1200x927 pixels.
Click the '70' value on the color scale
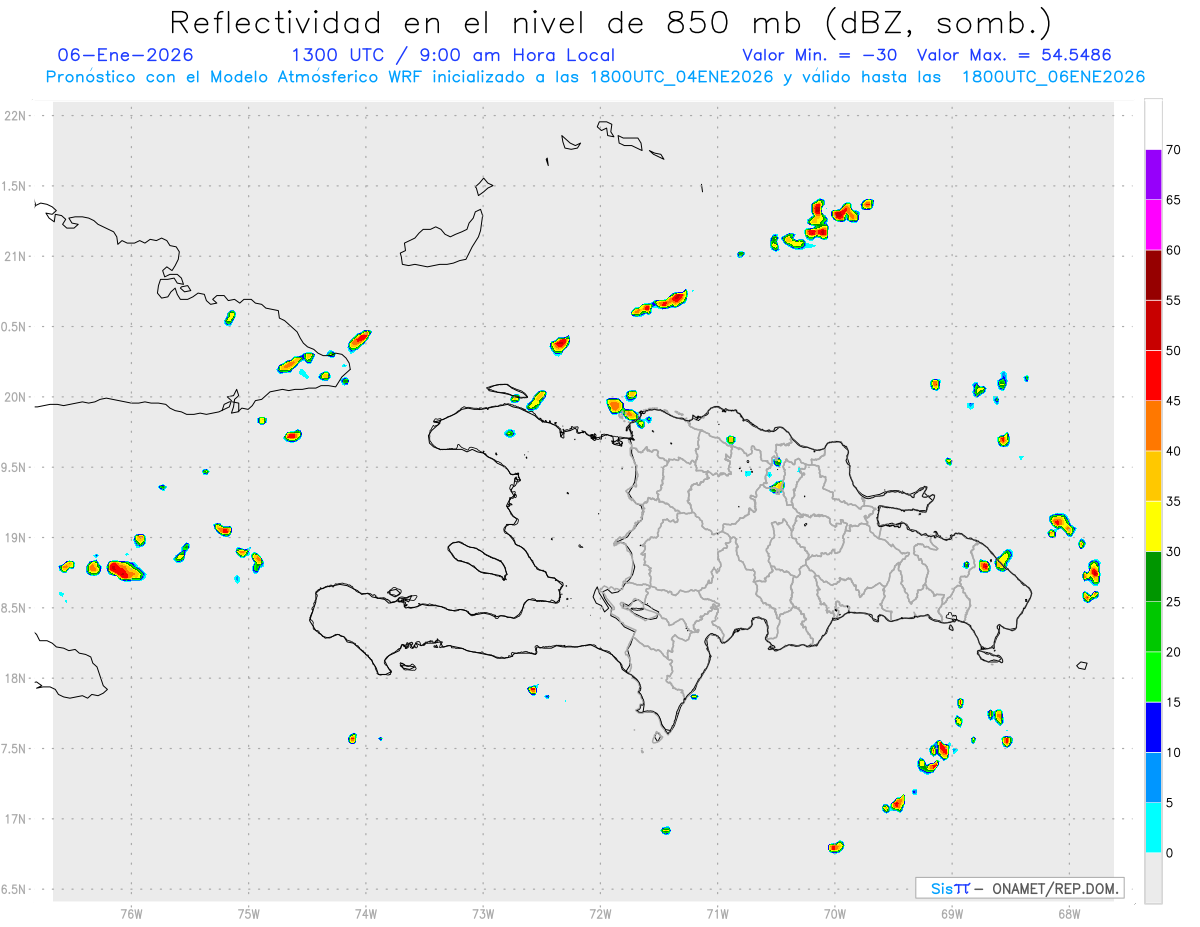1173,149
